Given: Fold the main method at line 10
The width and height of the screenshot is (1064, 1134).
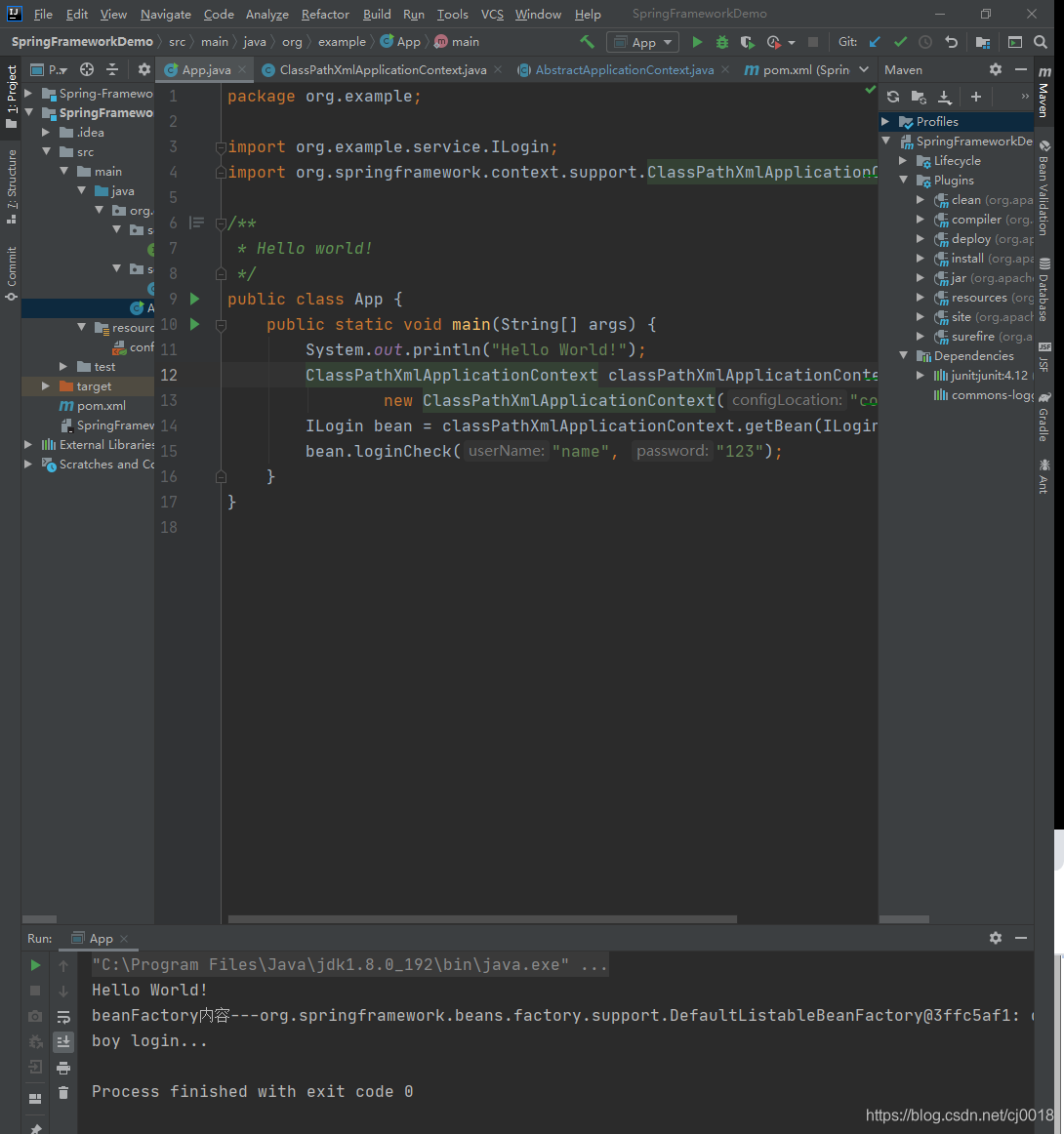Looking at the screenshot, I should coord(222,325).
